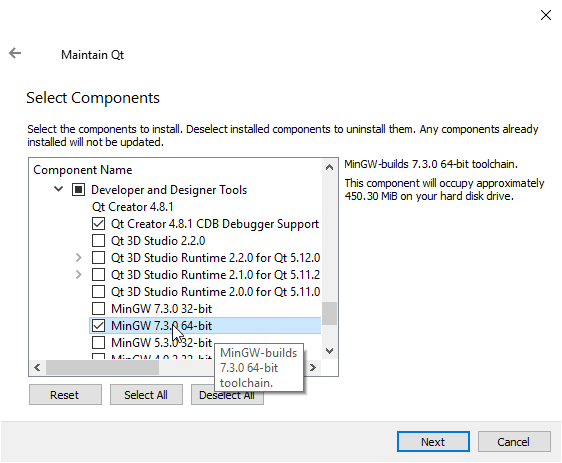The image size is (562, 463).
Task: Toggle Developer and Designer Tools tri-state checkbox
Action: (78, 190)
